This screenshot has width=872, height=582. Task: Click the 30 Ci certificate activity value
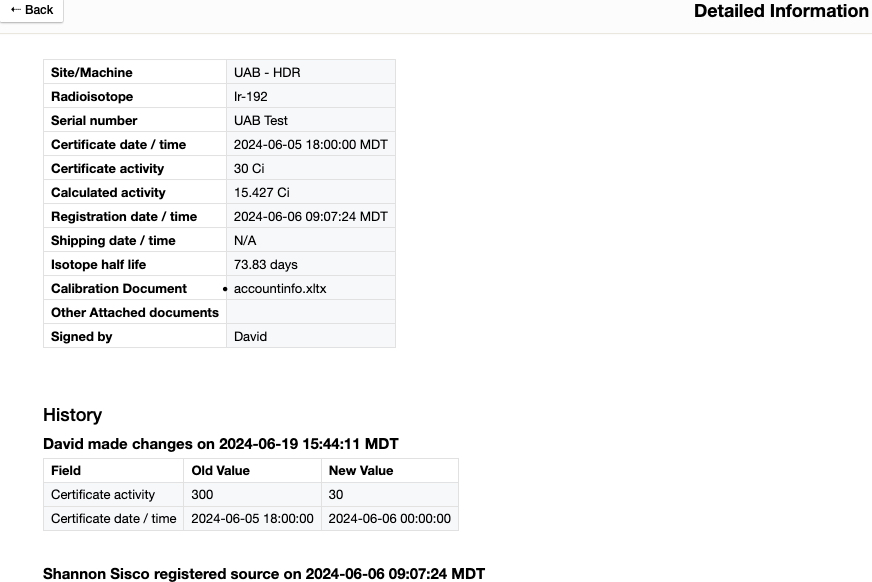(249, 169)
